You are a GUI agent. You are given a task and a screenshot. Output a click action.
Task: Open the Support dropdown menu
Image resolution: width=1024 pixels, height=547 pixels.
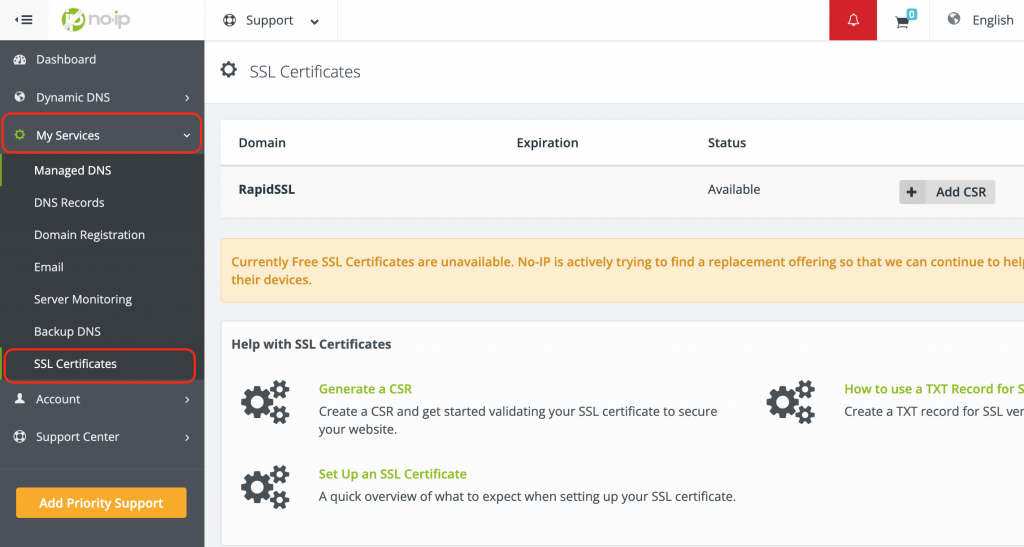pyautogui.click(x=270, y=20)
